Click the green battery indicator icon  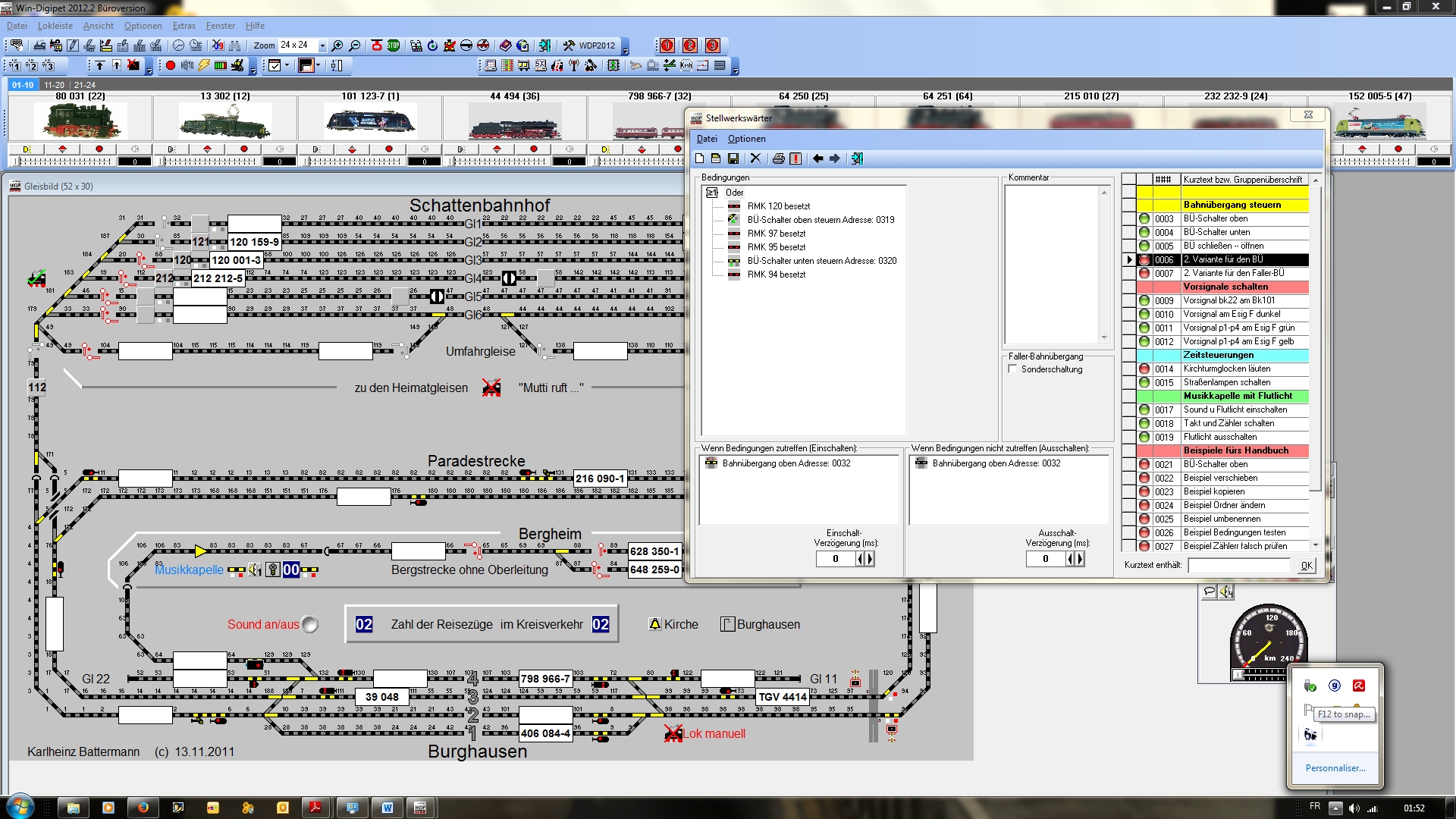(221, 66)
